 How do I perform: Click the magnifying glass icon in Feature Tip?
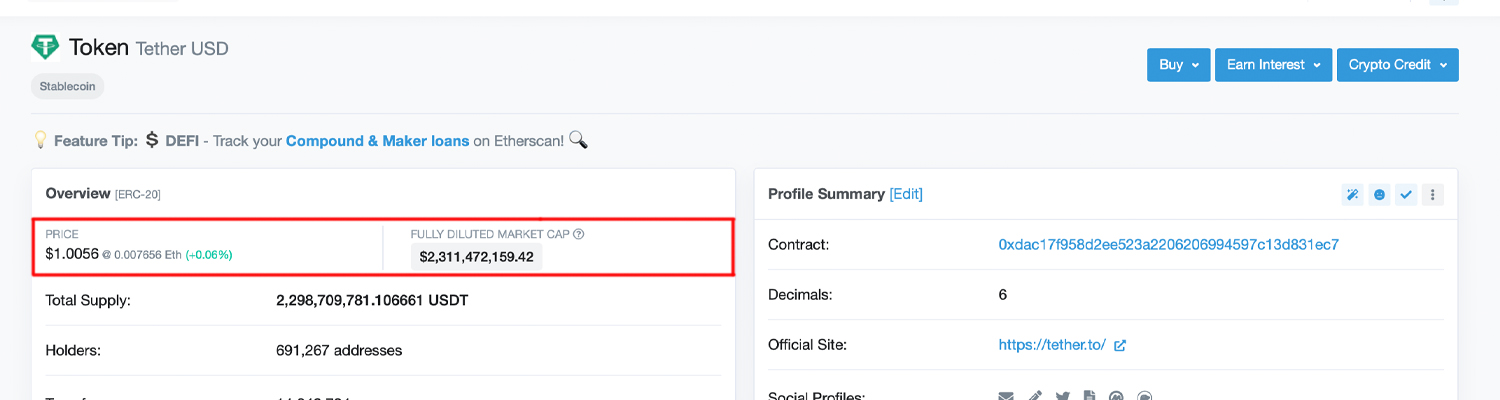(578, 140)
